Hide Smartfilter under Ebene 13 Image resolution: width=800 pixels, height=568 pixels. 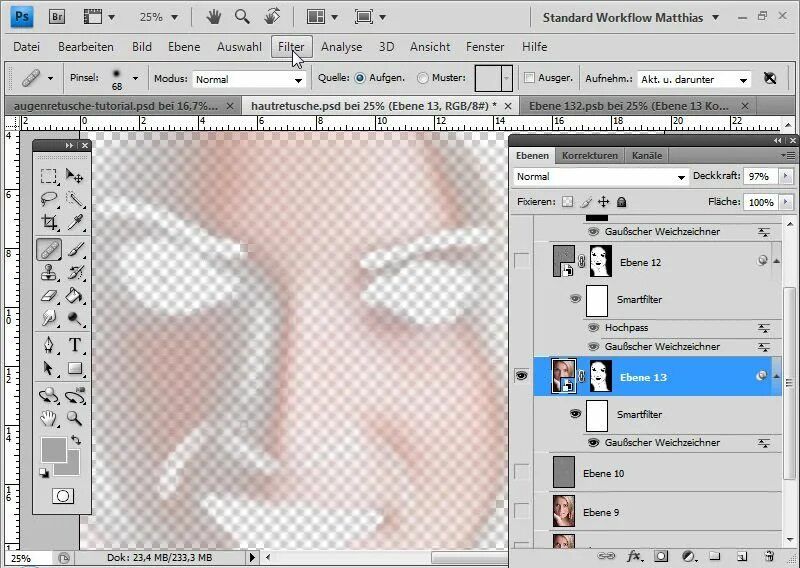click(x=575, y=413)
